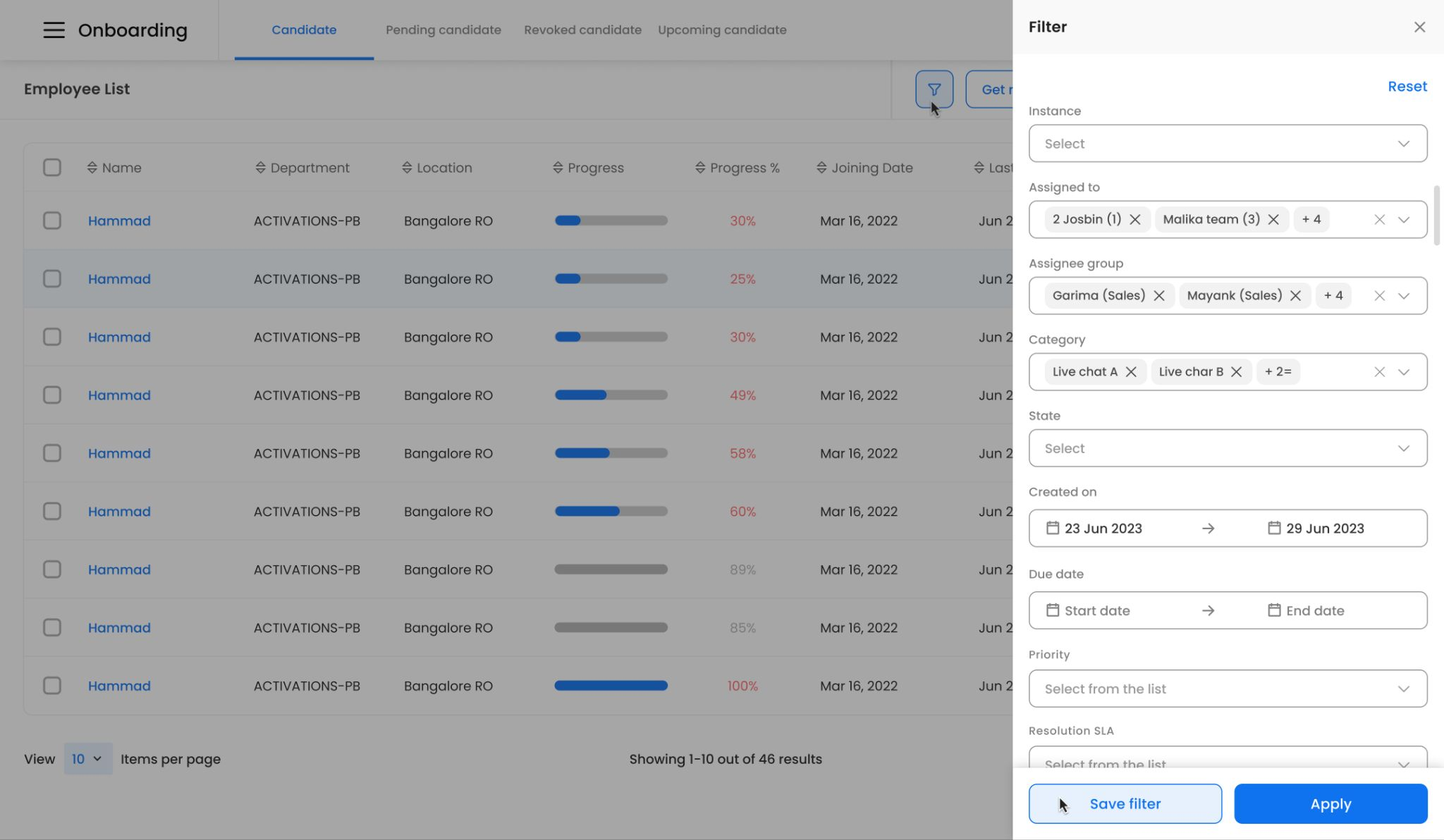Open the hamburger menu next to Onboarding
The width and height of the screenshot is (1444, 840).
tap(54, 30)
